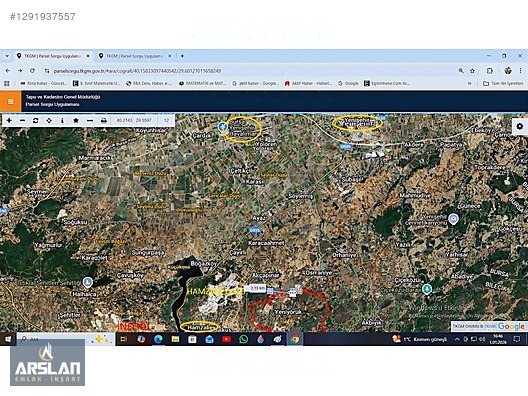Select the distance measure line tool
This screenshot has height=396, width=528.
tap(90, 121)
